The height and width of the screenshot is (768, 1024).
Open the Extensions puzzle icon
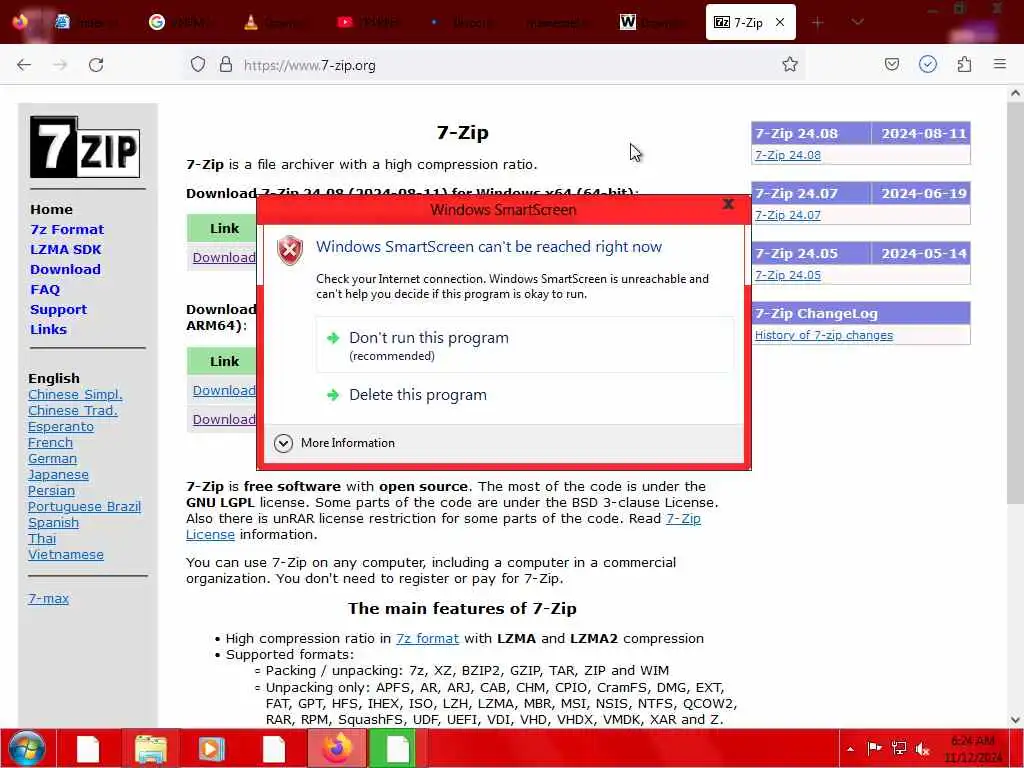pos(964,64)
